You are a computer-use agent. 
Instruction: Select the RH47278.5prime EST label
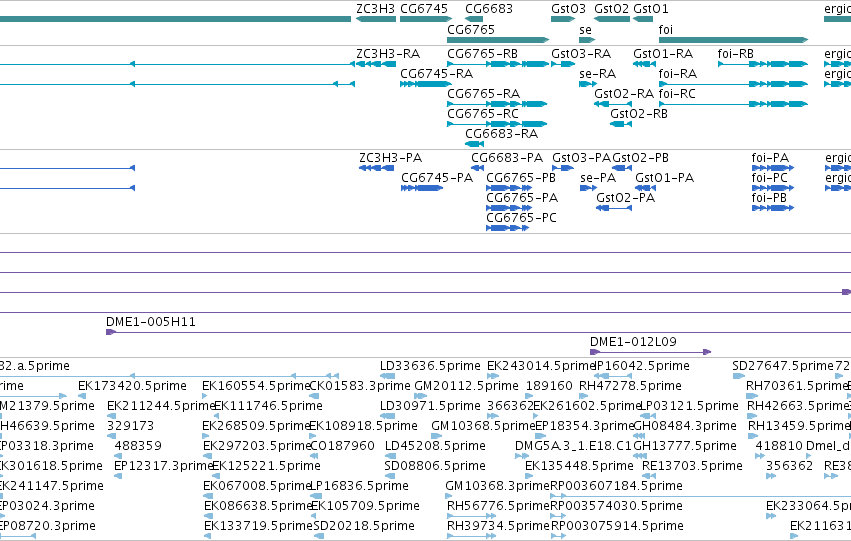(630, 386)
